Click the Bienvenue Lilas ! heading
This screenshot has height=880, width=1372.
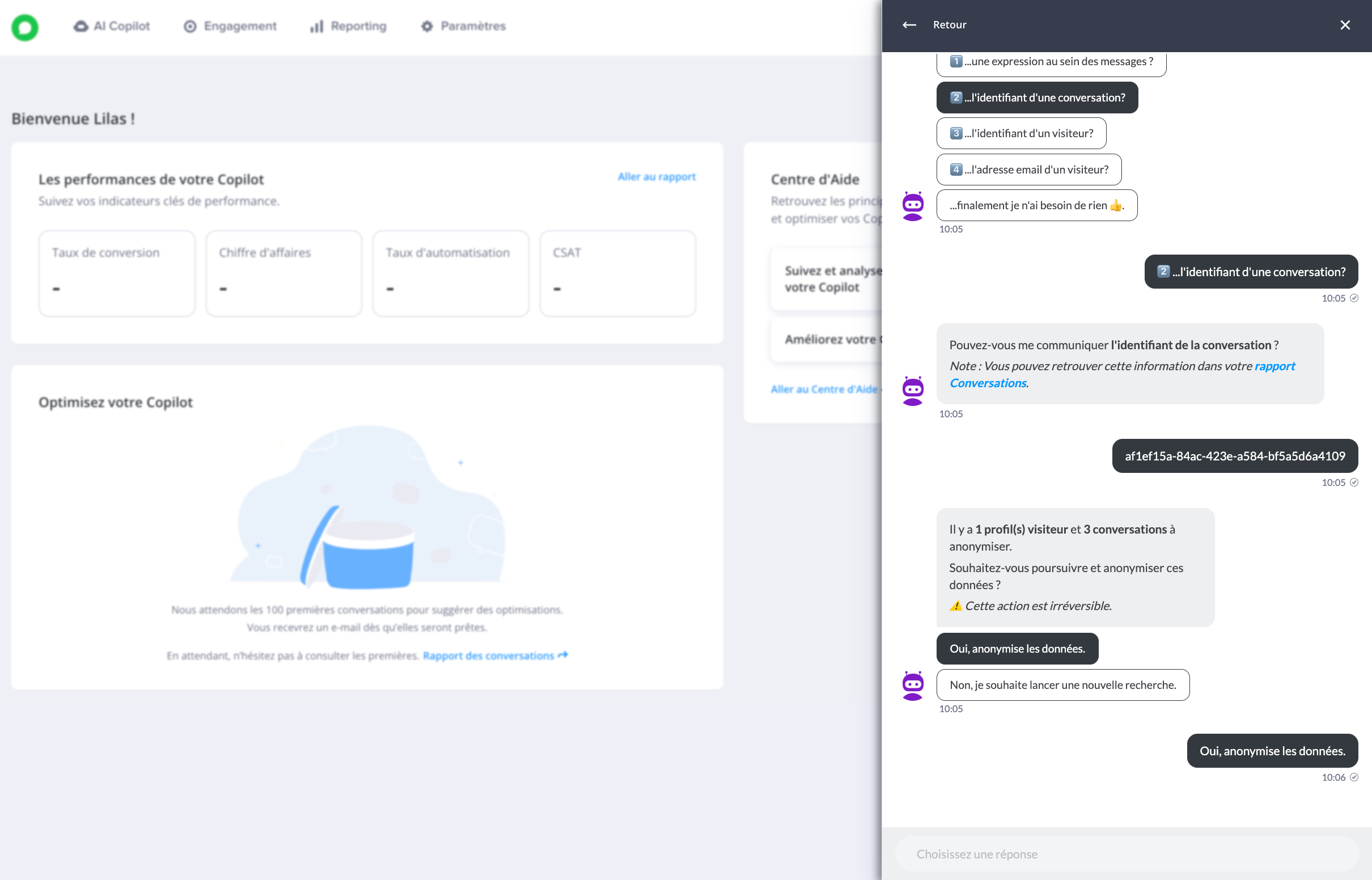coord(73,119)
